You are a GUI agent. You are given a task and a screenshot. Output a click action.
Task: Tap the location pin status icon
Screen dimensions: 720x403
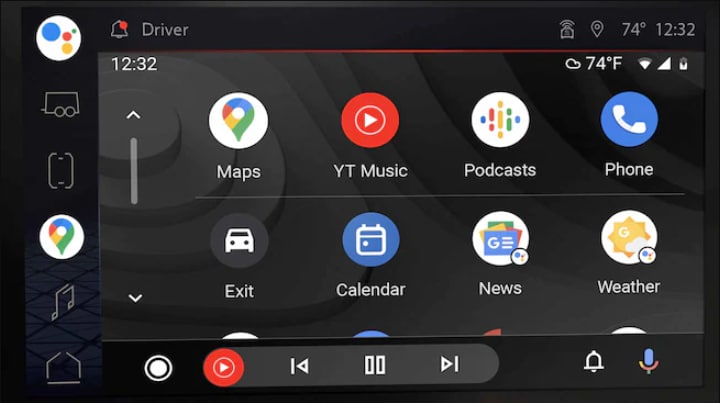pyautogui.click(x=596, y=30)
